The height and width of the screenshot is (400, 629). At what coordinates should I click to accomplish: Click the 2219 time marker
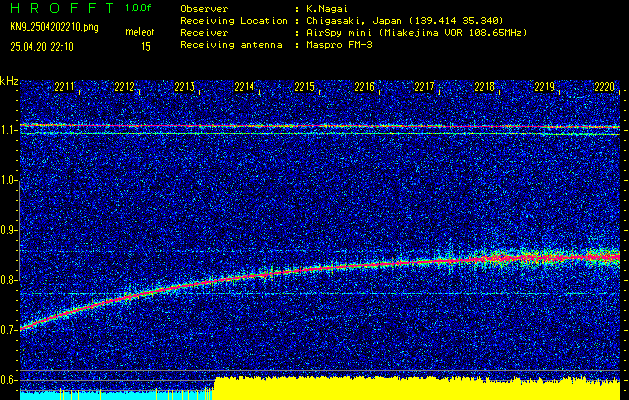pos(545,87)
